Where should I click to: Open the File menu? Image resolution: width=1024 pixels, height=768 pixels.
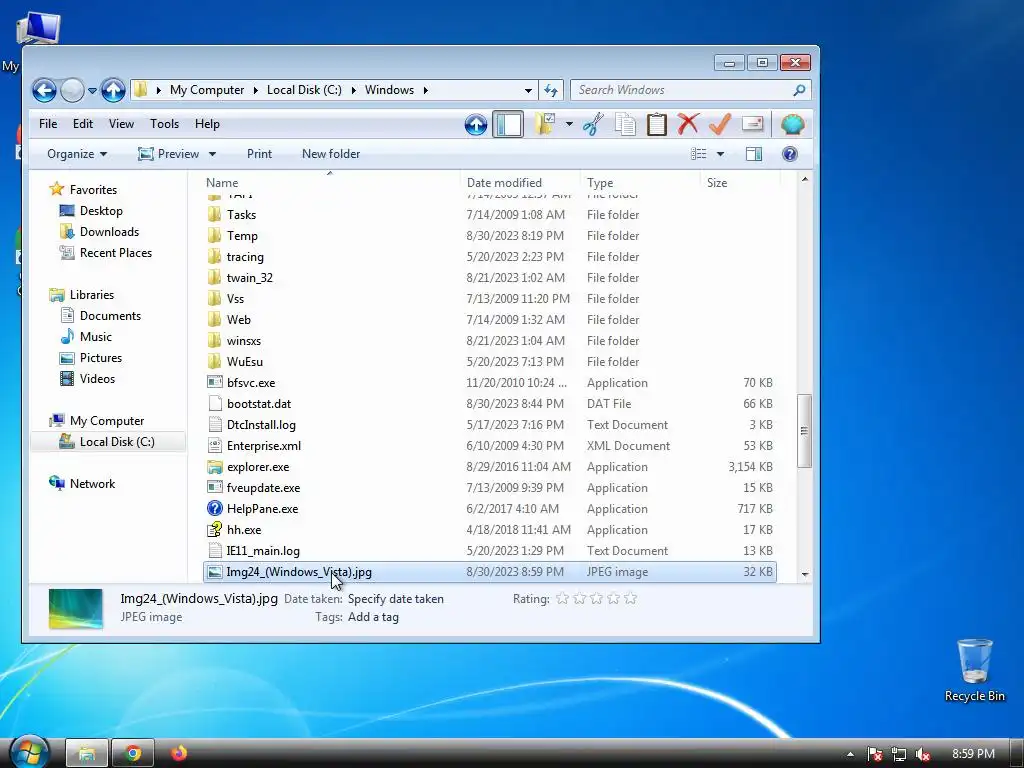pyautogui.click(x=48, y=124)
